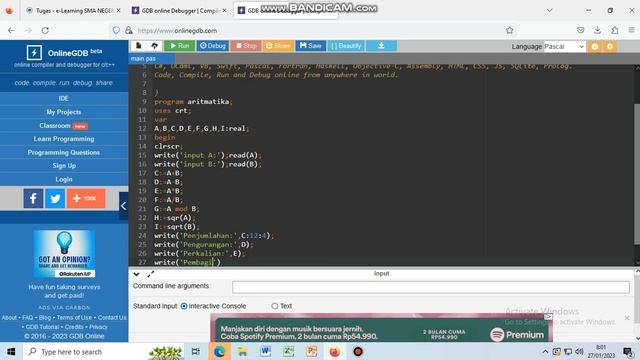The height and width of the screenshot is (360, 640).
Task: Open the Firefox hamburger menu
Action: click(x=631, y=30)
